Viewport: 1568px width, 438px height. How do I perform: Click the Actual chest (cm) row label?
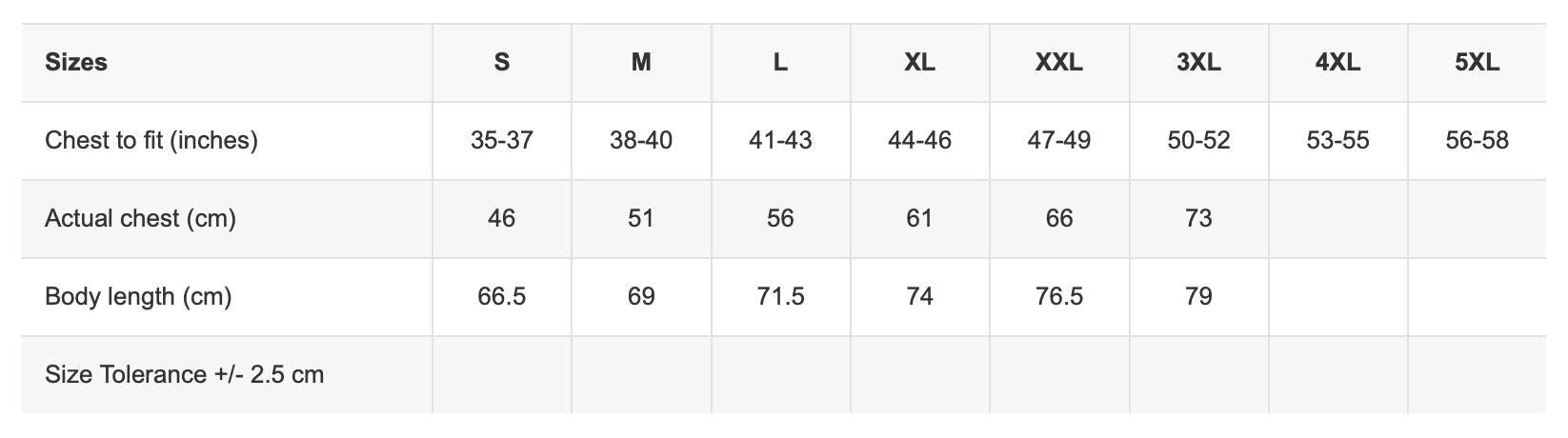pyautogui.click(x=140, y=219)
